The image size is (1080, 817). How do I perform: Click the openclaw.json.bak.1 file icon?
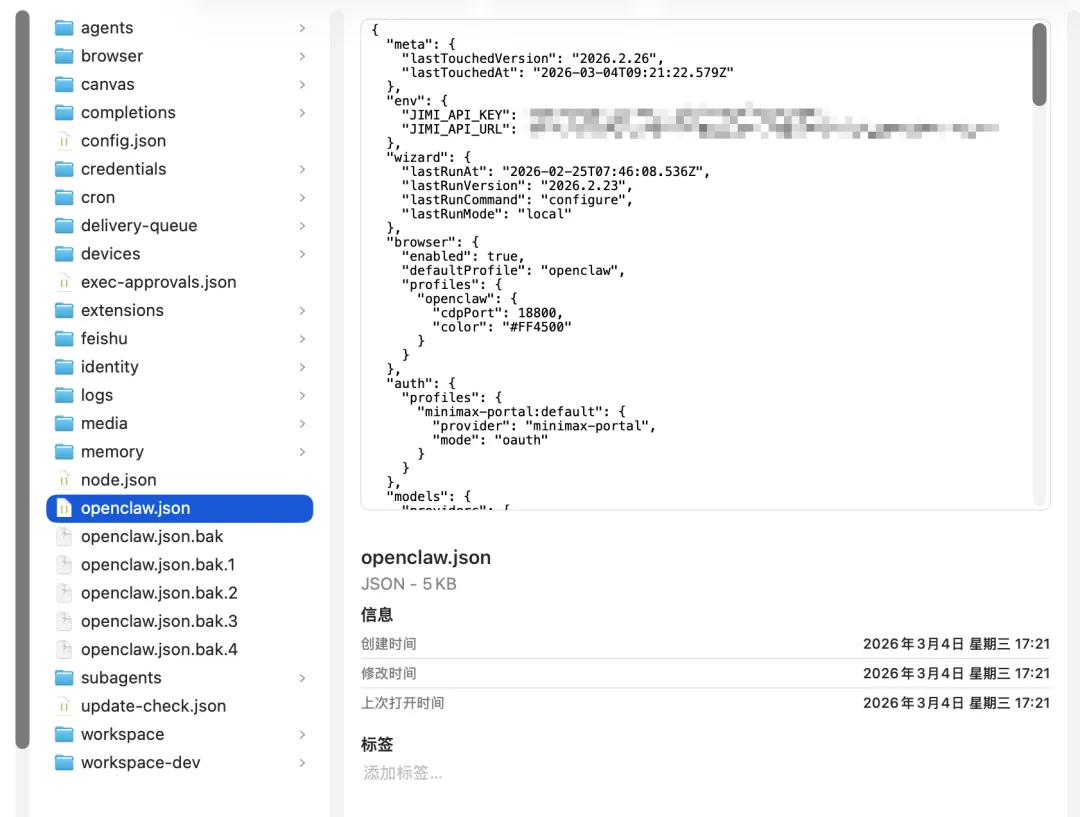coord(64,564)
